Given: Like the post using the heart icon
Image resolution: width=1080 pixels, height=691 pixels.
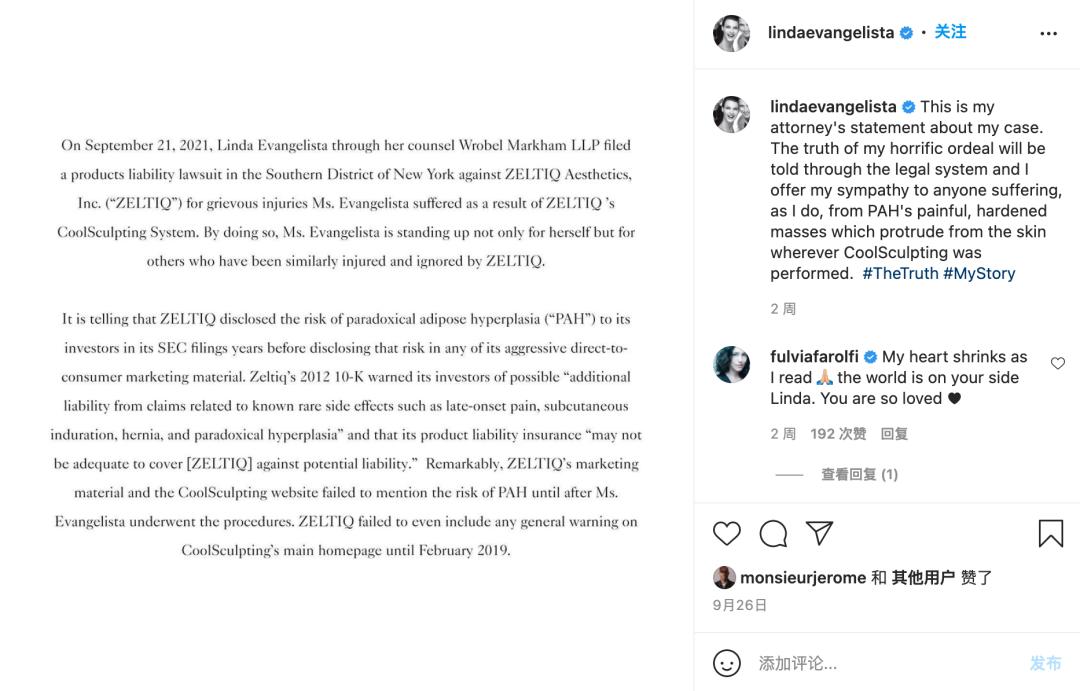Looking at the screenshot, I should click(727, 534).
